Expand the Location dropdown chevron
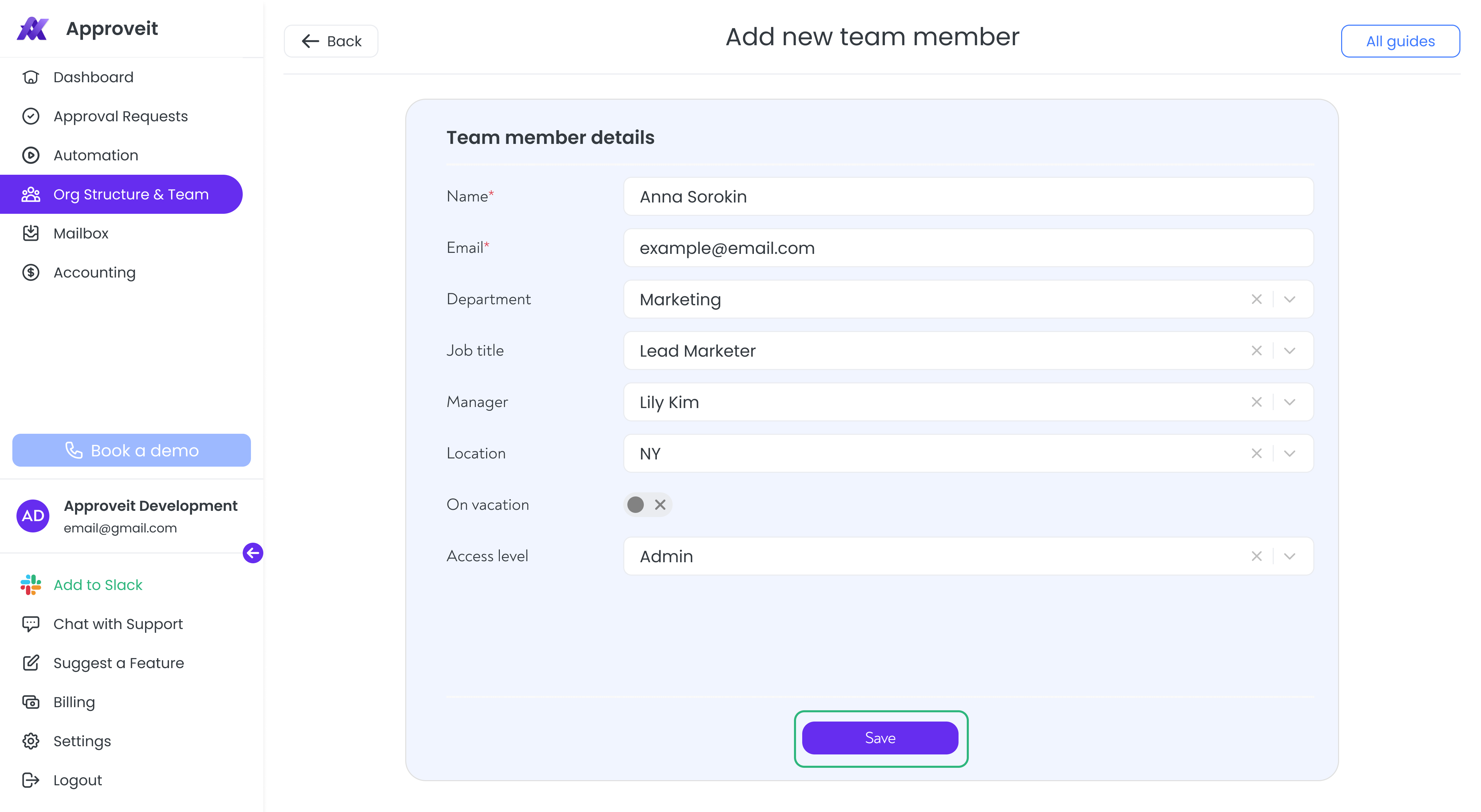The width and height of the screenshot is (1481, 812). [x=1290, y=453]
